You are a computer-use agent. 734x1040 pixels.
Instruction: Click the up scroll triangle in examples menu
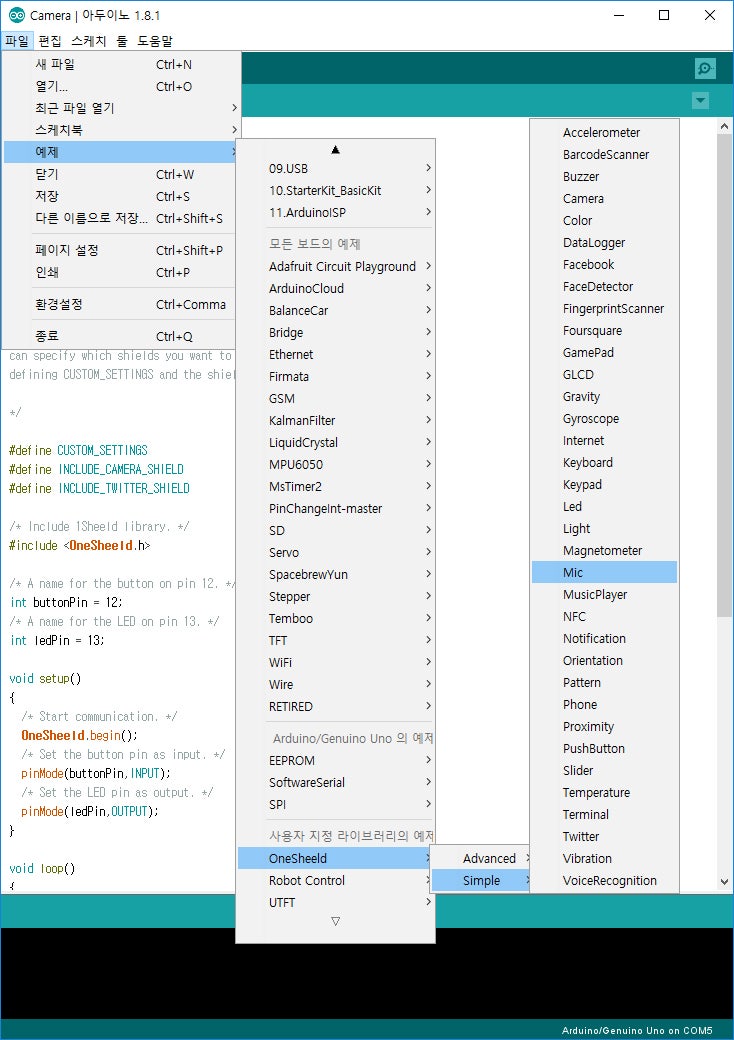pos(336,150)
